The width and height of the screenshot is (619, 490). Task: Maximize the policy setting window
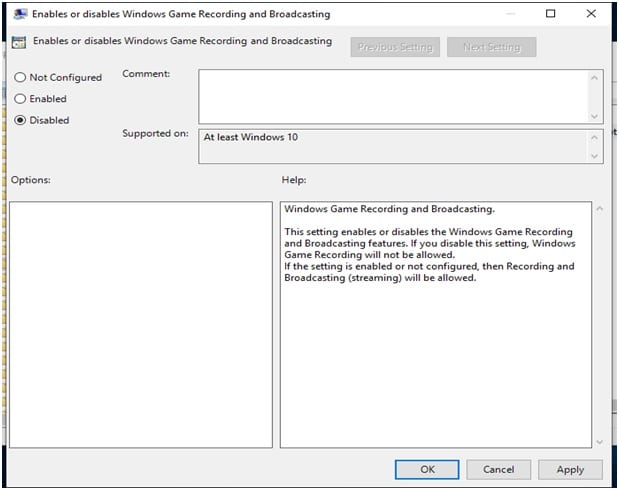[550, 14]
